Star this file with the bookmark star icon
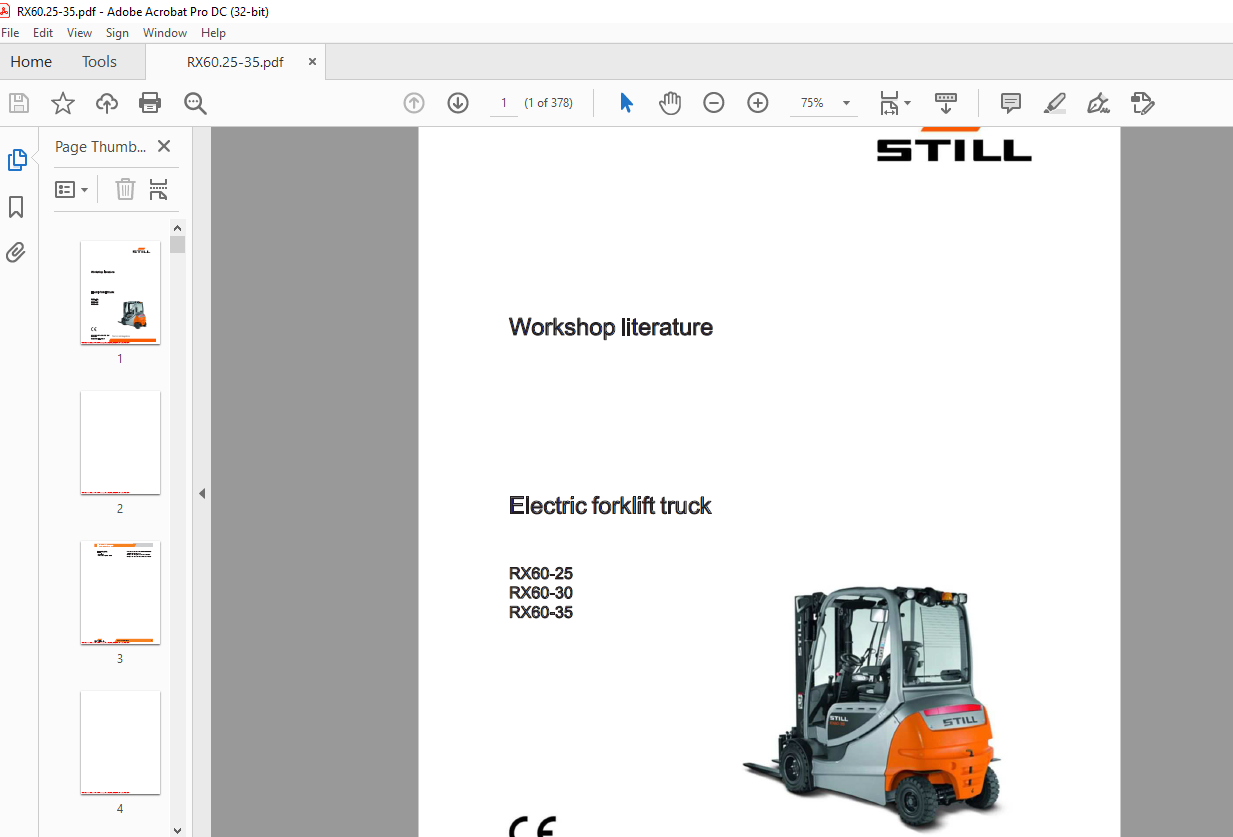Image resolution: width=1233 pixels, height=837 pixels. tap(63, 103)
